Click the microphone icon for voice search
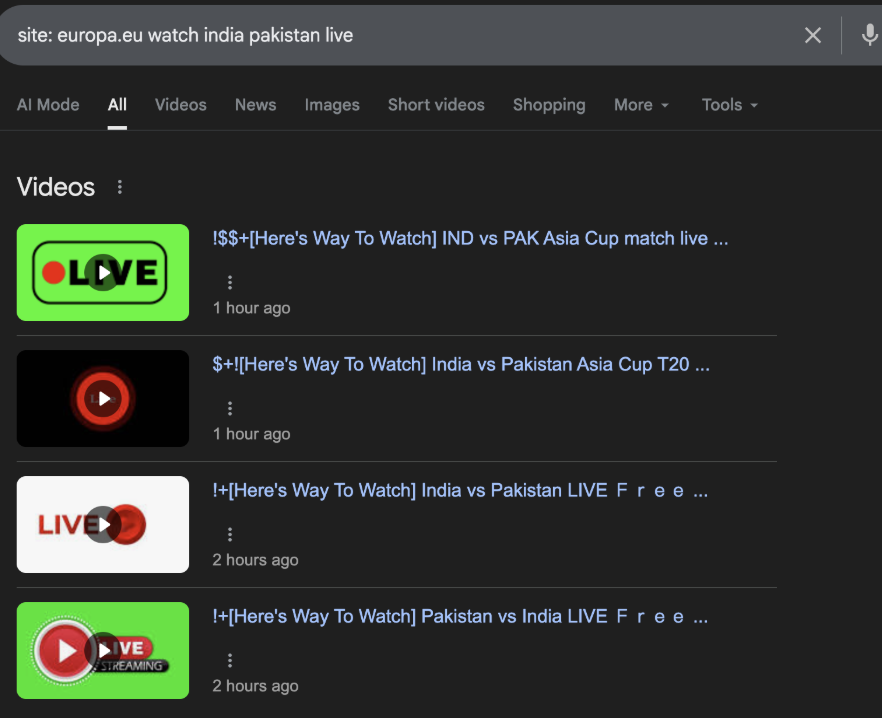 coord(868,35)
